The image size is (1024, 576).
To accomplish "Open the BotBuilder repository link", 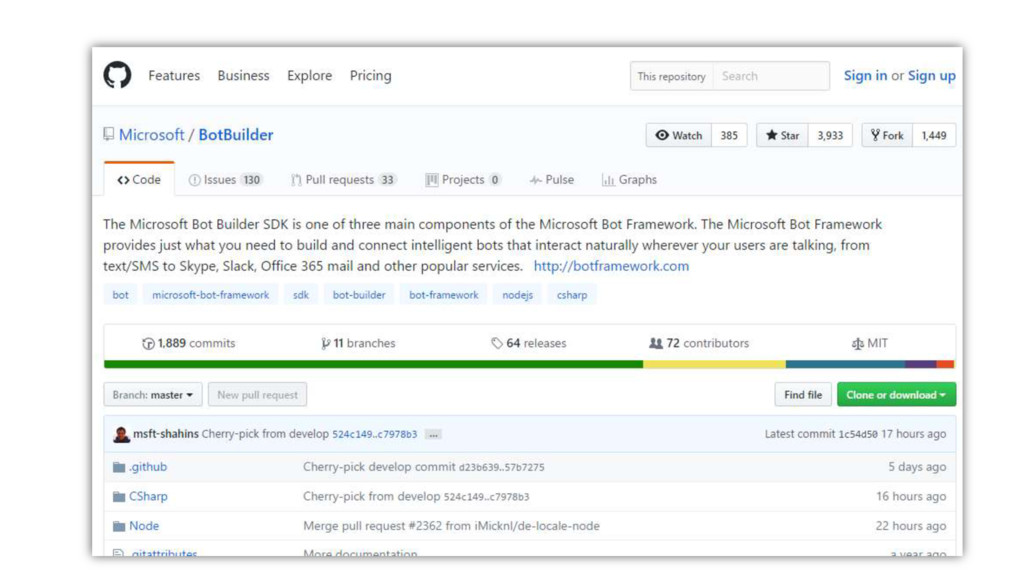I will [236, 135].
